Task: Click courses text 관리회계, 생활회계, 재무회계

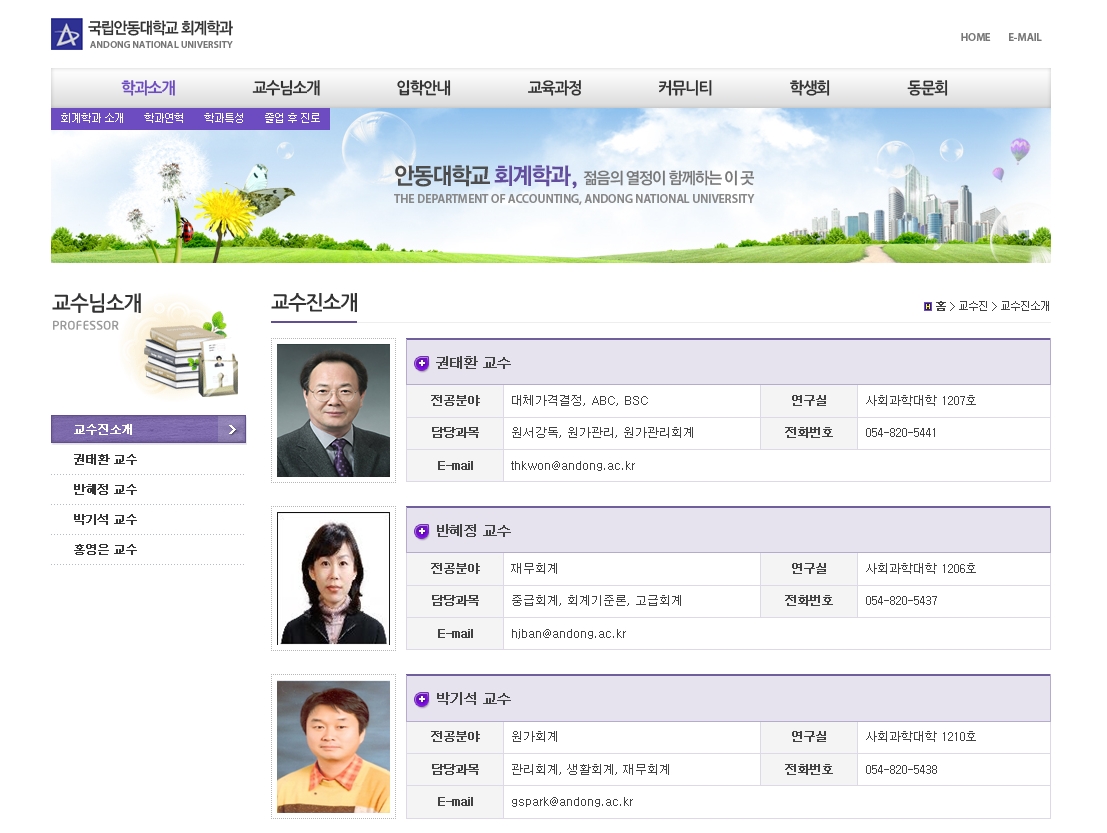Action: 590,769
